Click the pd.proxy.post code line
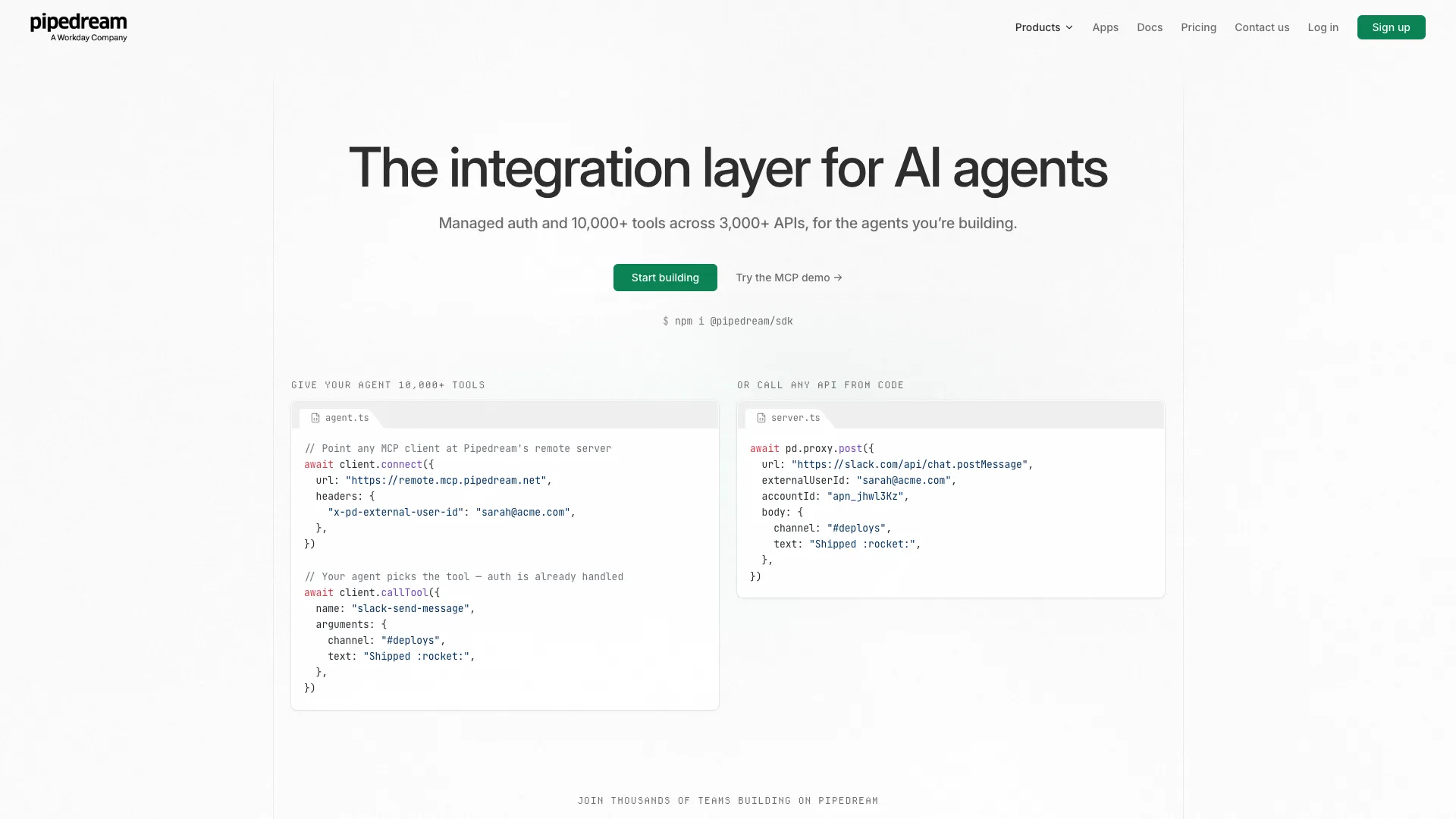 [812, 449]
